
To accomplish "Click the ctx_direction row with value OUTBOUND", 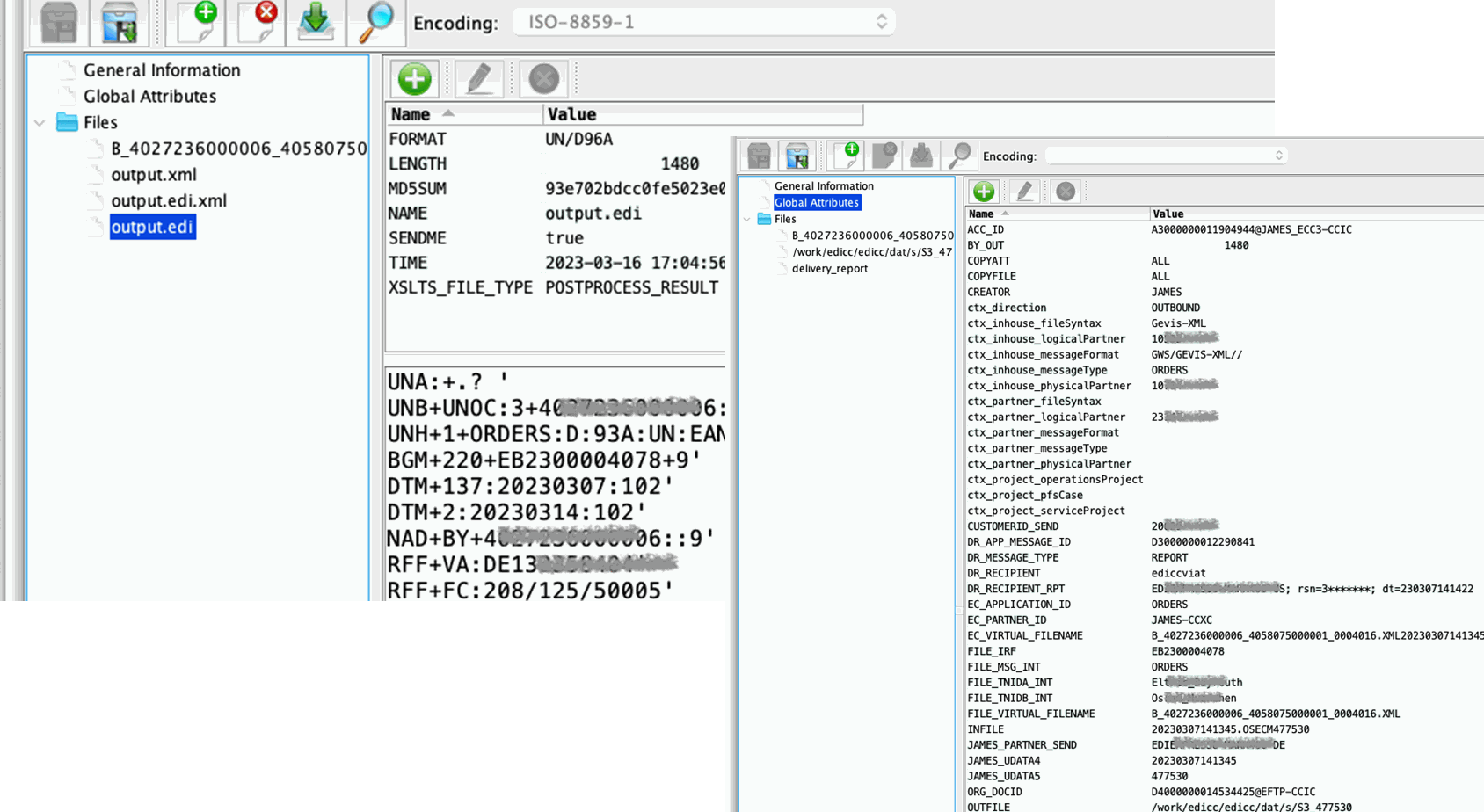I will 1225,308.
